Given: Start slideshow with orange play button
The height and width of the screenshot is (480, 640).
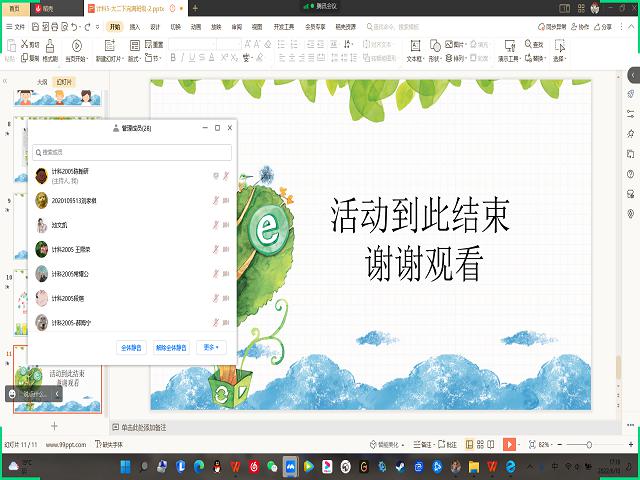Looking at the screenshot, I should pos(509,444).
